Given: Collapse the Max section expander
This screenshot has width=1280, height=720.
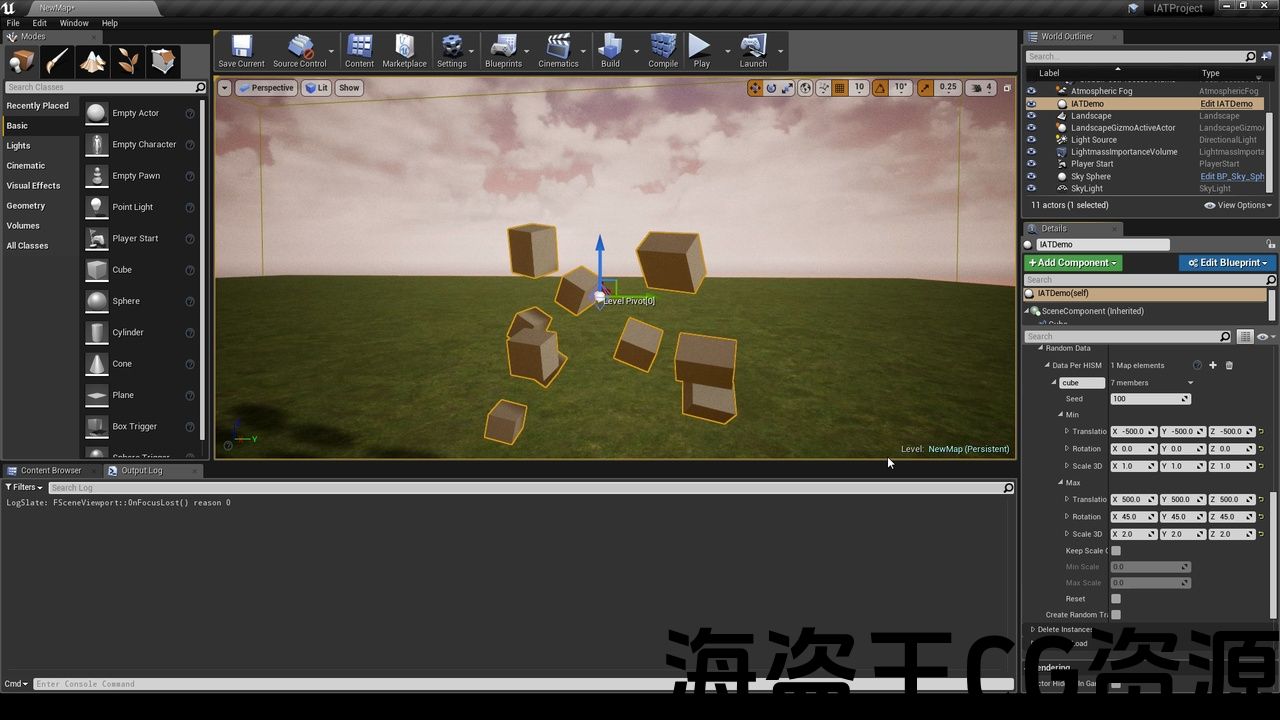Looking at the screenshot, I should [x=1061, y=483].
